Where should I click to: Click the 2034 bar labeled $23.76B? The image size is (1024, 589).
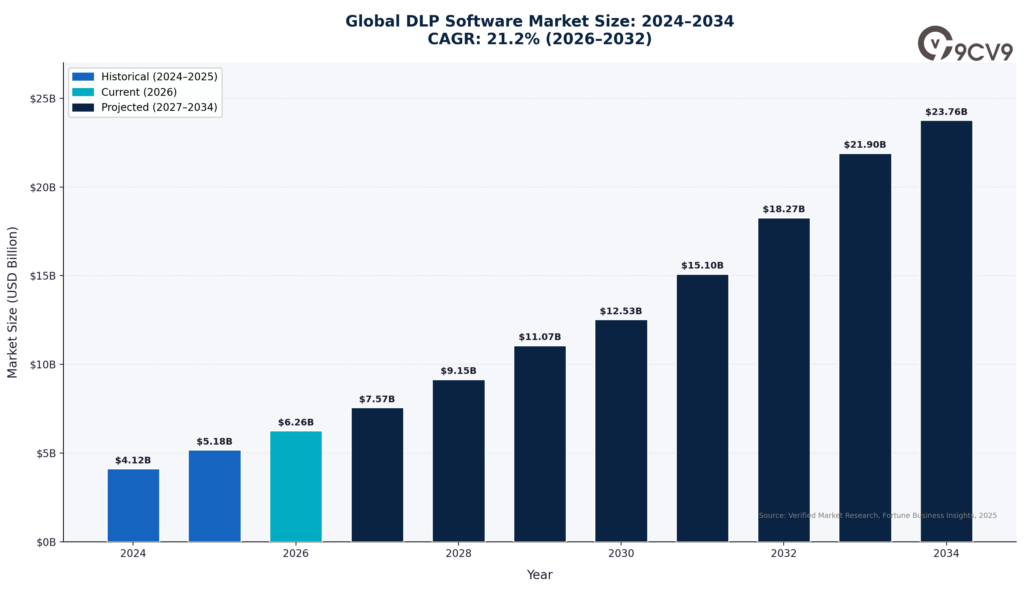coord(946,331)
